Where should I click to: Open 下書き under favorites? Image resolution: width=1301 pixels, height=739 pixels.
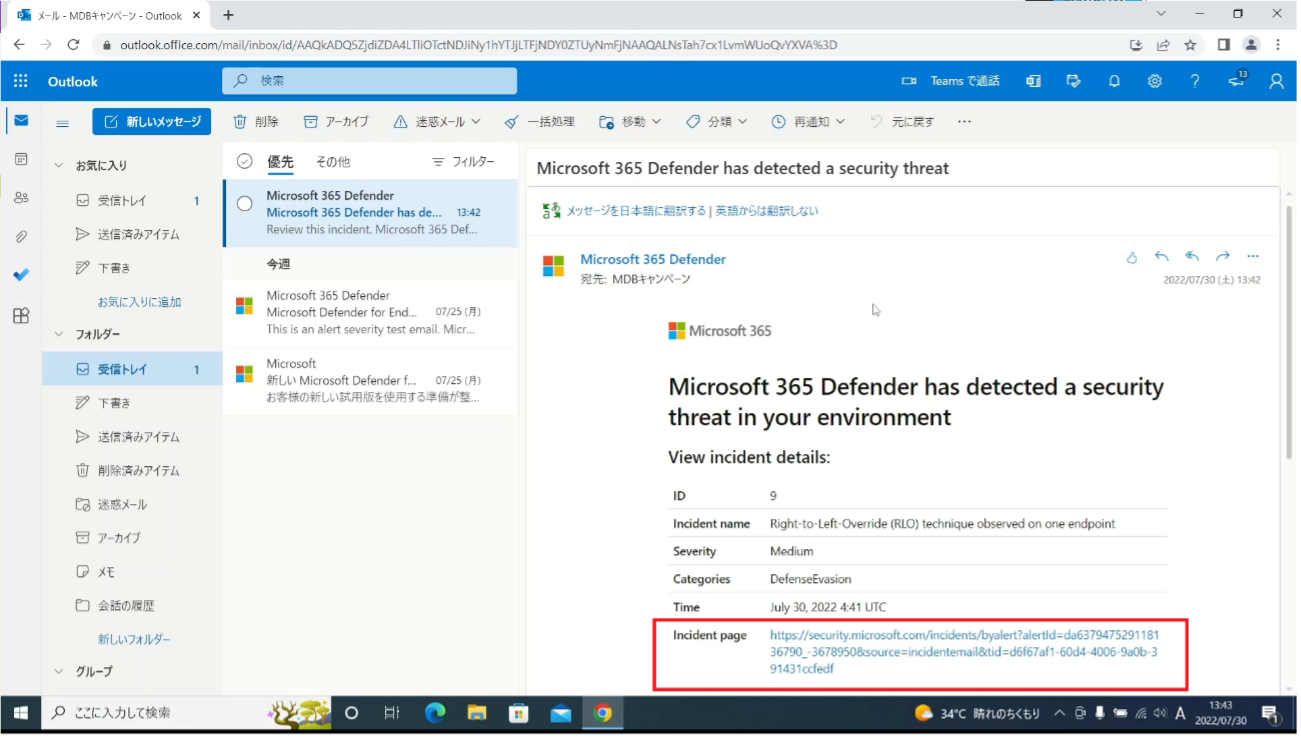[132, 268]
